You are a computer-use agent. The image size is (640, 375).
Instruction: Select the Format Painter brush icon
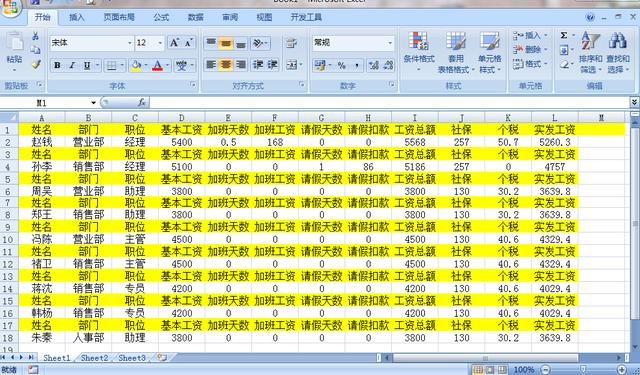click(36, 64)
